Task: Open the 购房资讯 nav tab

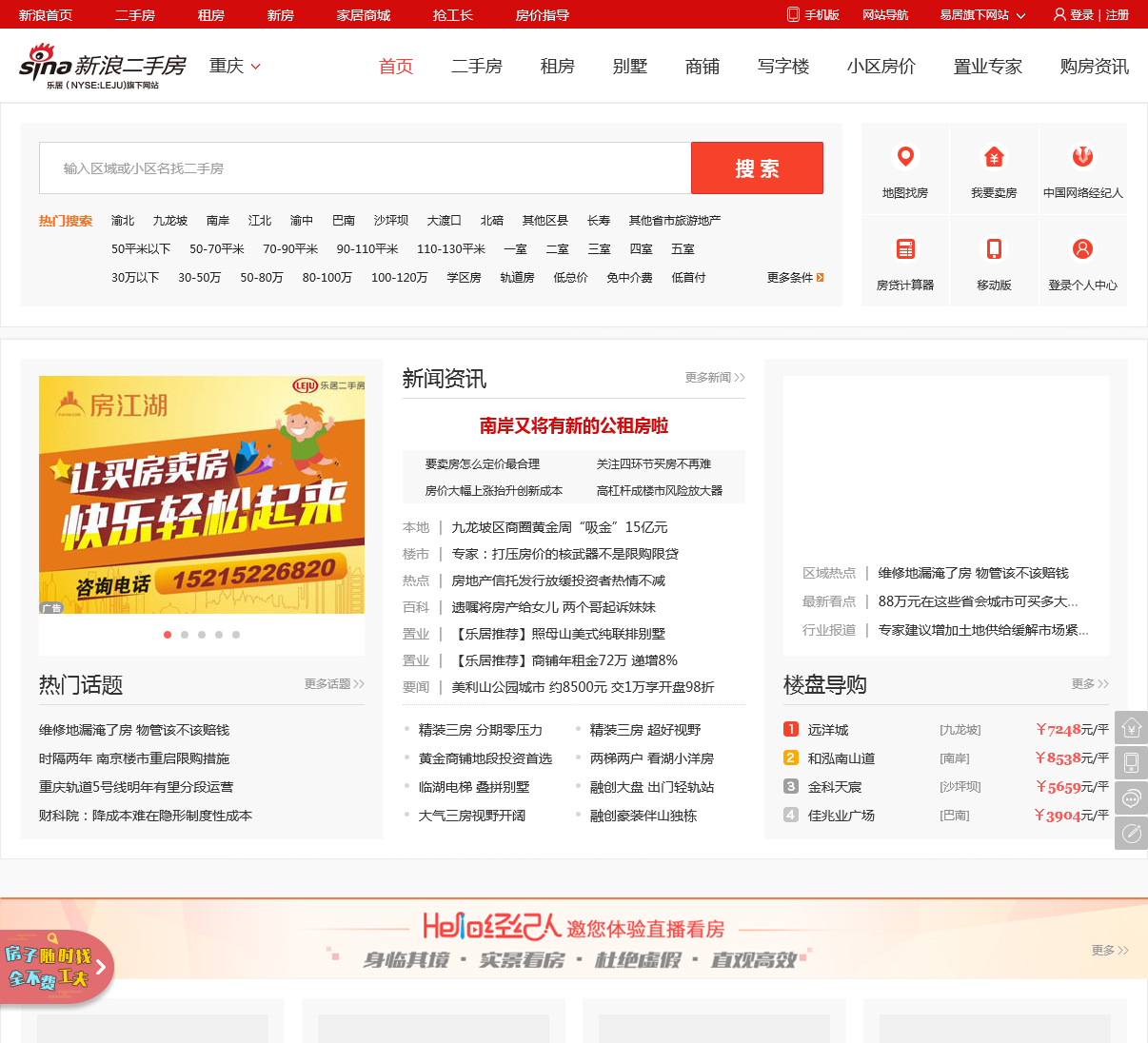Action: click(x=1095, y=66)
